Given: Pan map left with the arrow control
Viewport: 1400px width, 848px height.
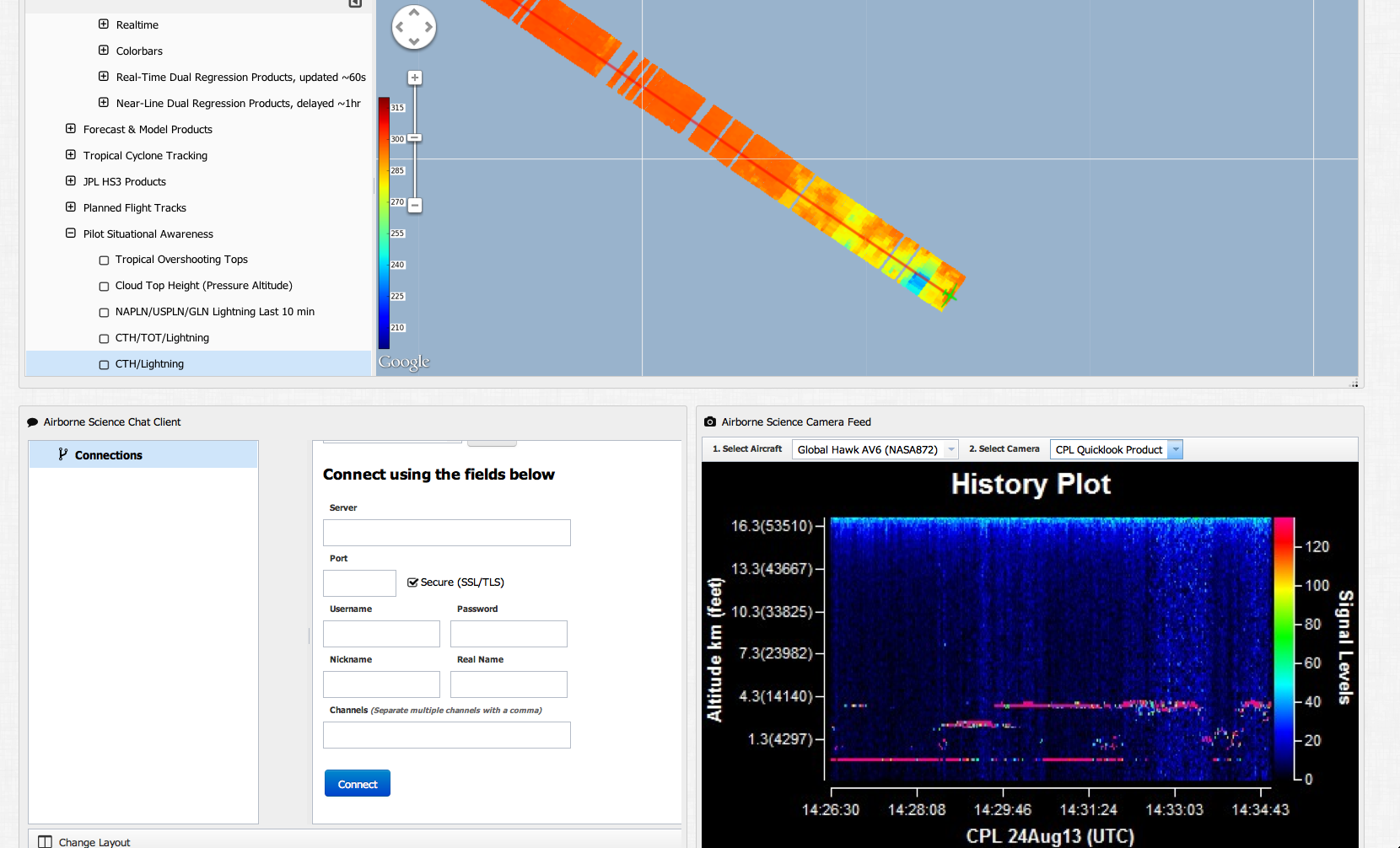Looking at the screenshot, I should click(x=399, y=27).
